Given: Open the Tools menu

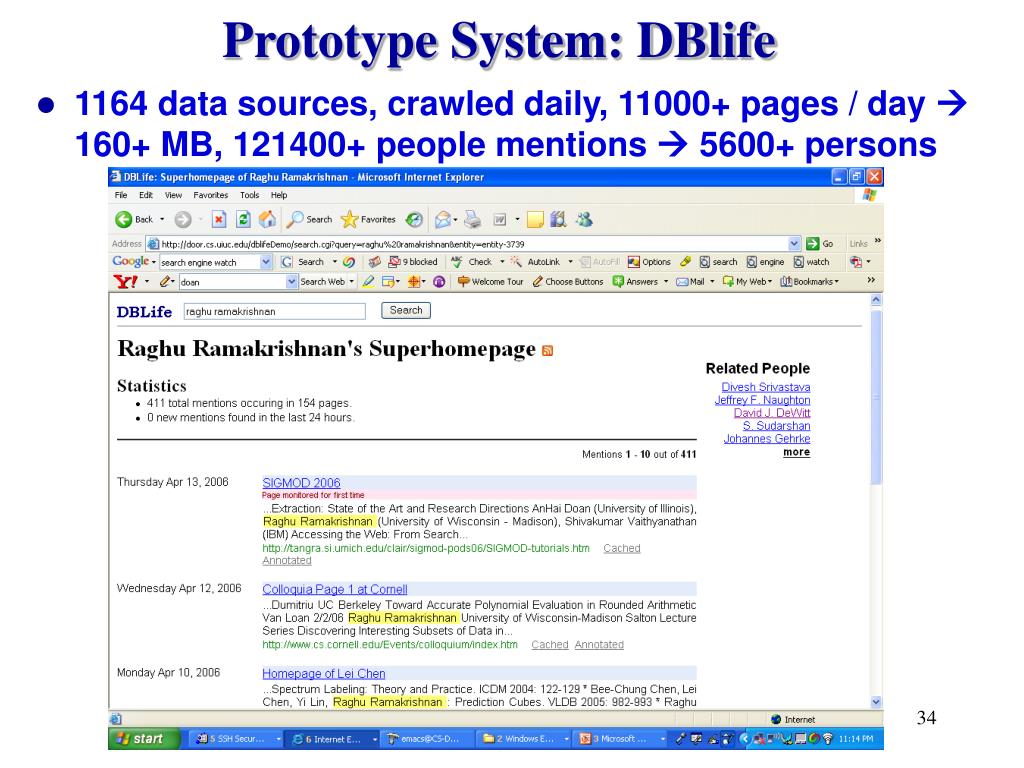Looking at the screenshot, I should coord(249,195).
